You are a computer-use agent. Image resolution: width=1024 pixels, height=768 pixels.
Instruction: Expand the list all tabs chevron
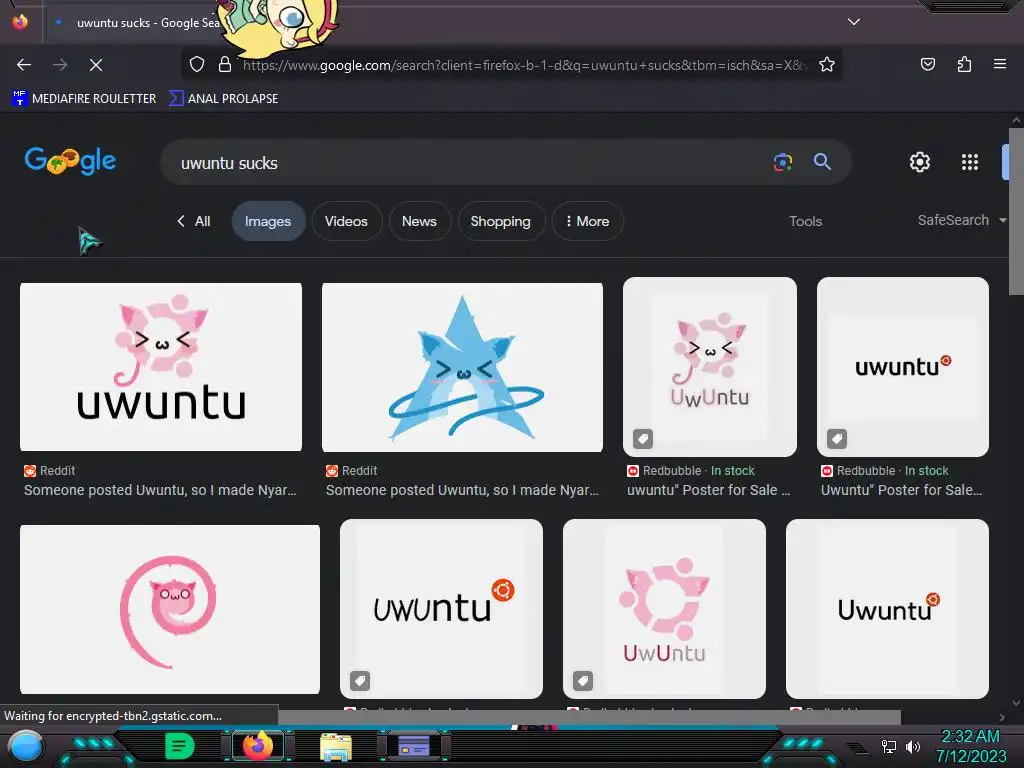tap(854, 22)
